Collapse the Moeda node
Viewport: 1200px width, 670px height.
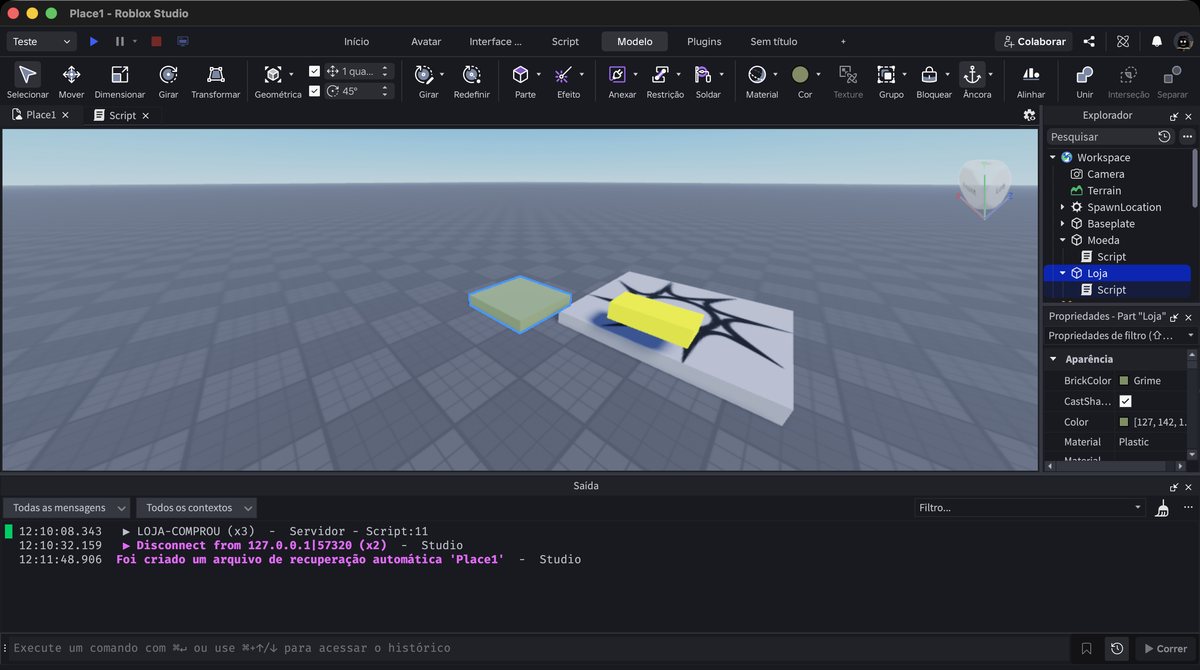click(1063, 240)
